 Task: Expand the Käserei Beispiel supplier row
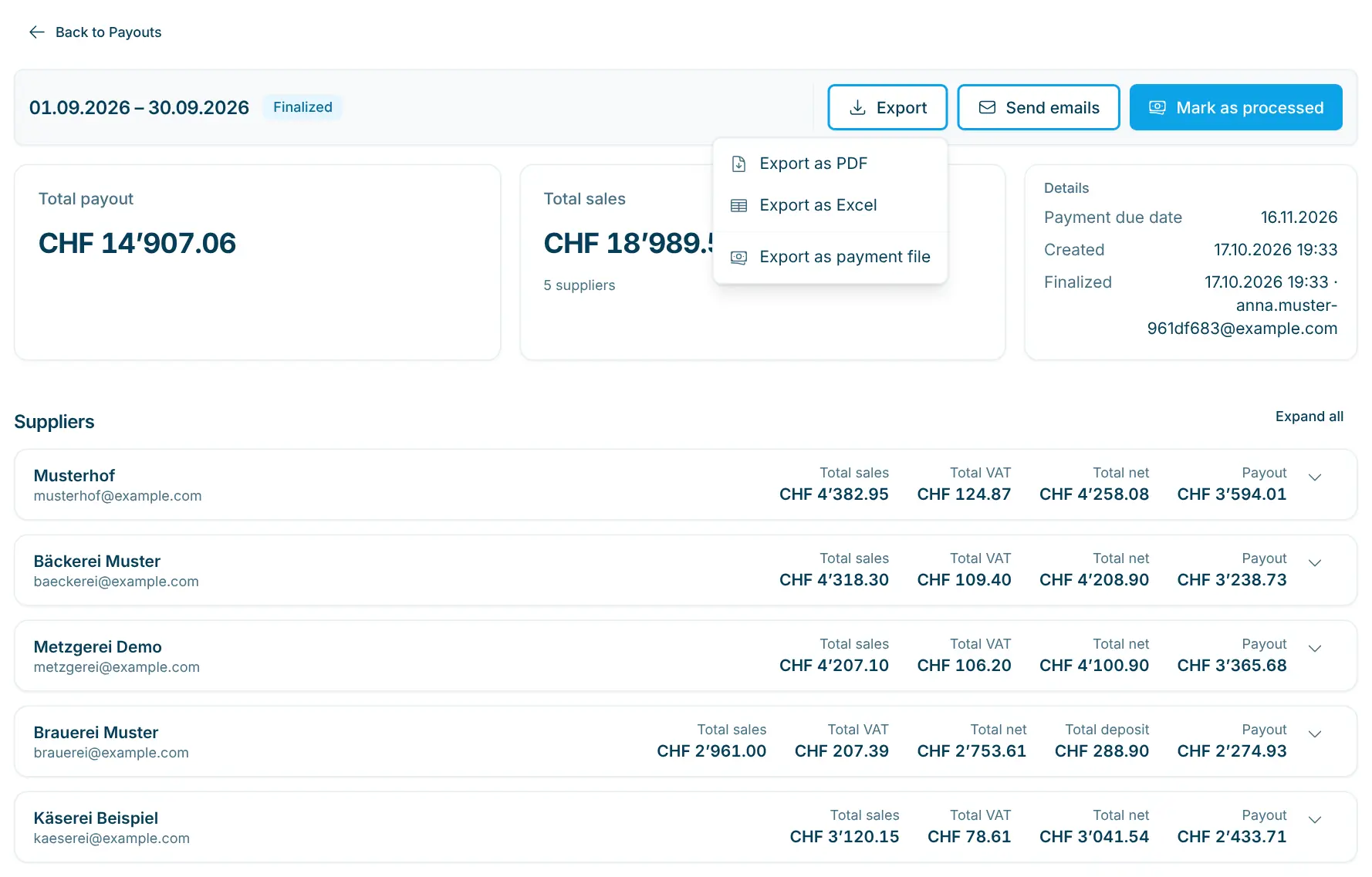click(x=1315, y=820)
